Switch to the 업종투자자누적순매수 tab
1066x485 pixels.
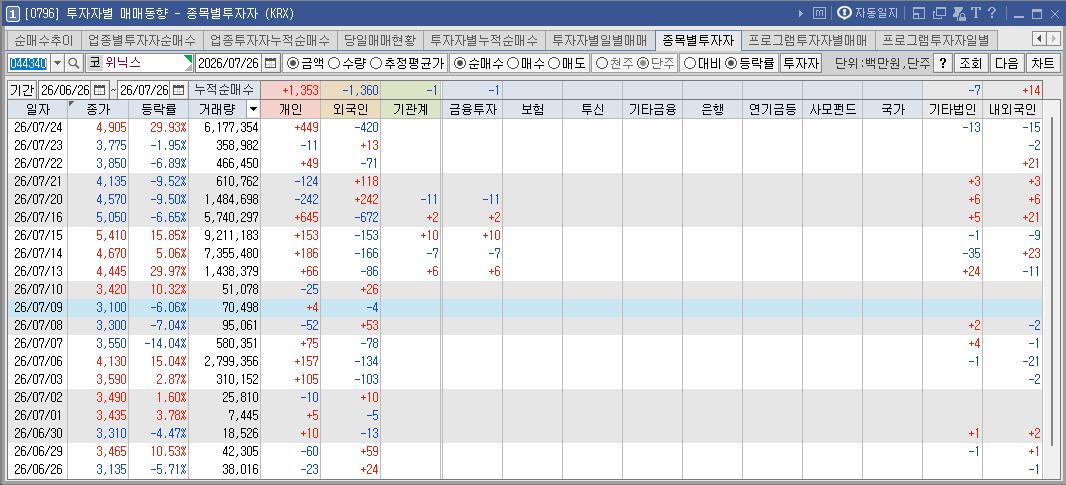[270, 40]
